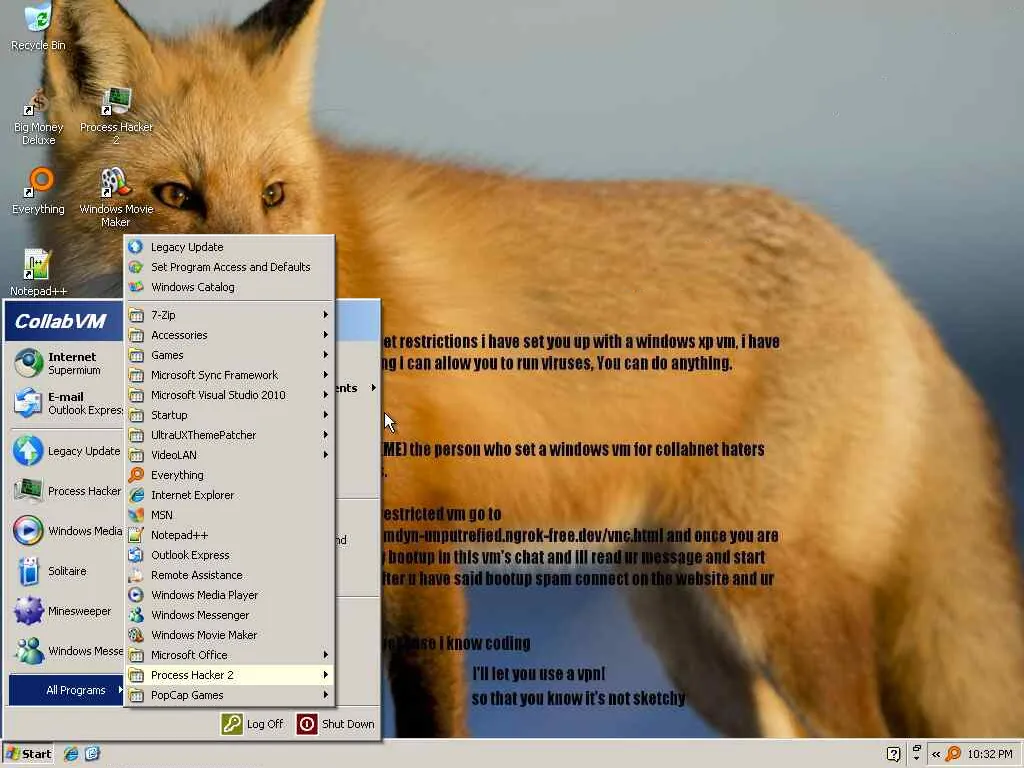
Task: Click the Start button
Action: (28, 754)
